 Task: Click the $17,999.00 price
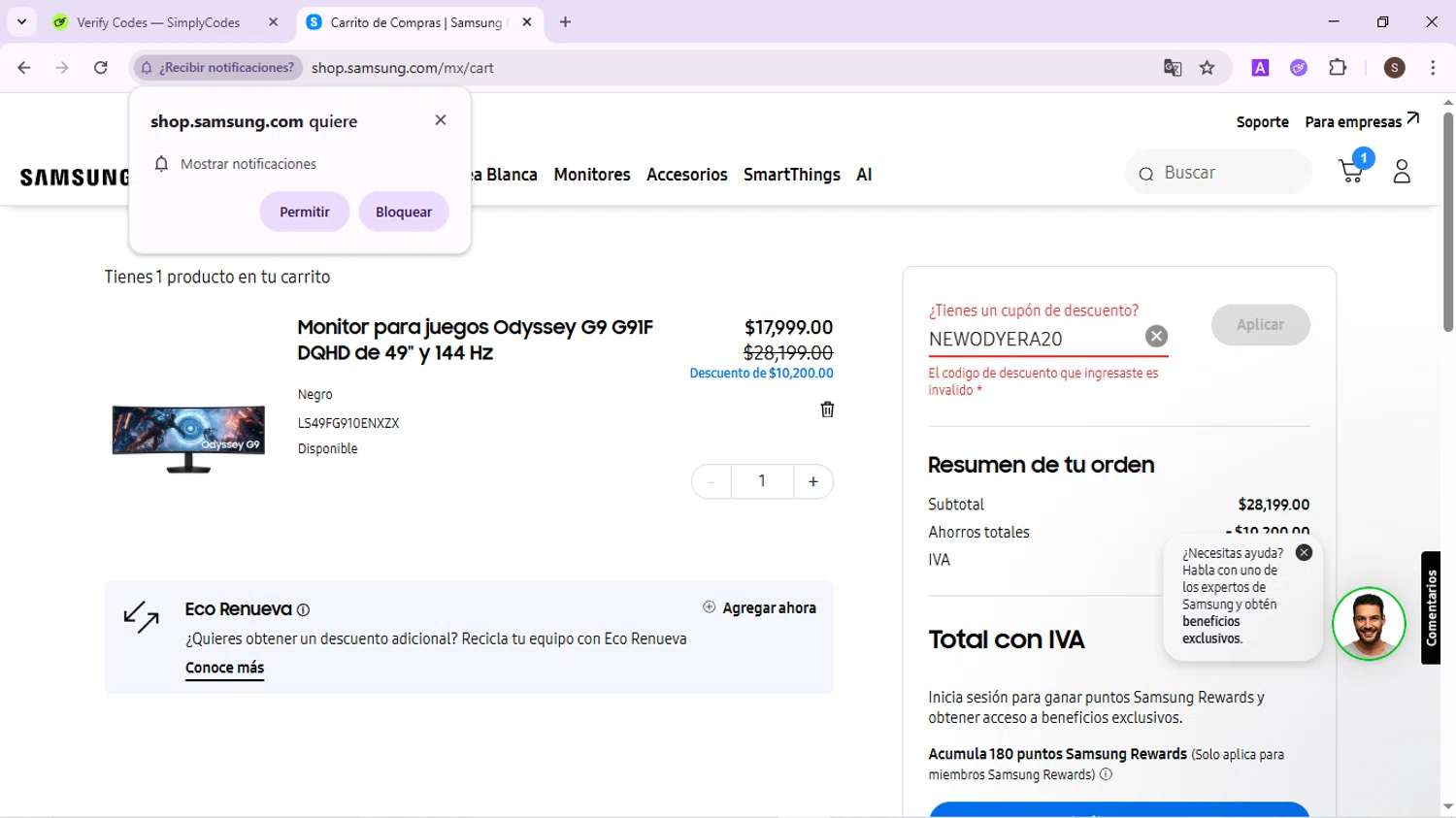point(788,327)
